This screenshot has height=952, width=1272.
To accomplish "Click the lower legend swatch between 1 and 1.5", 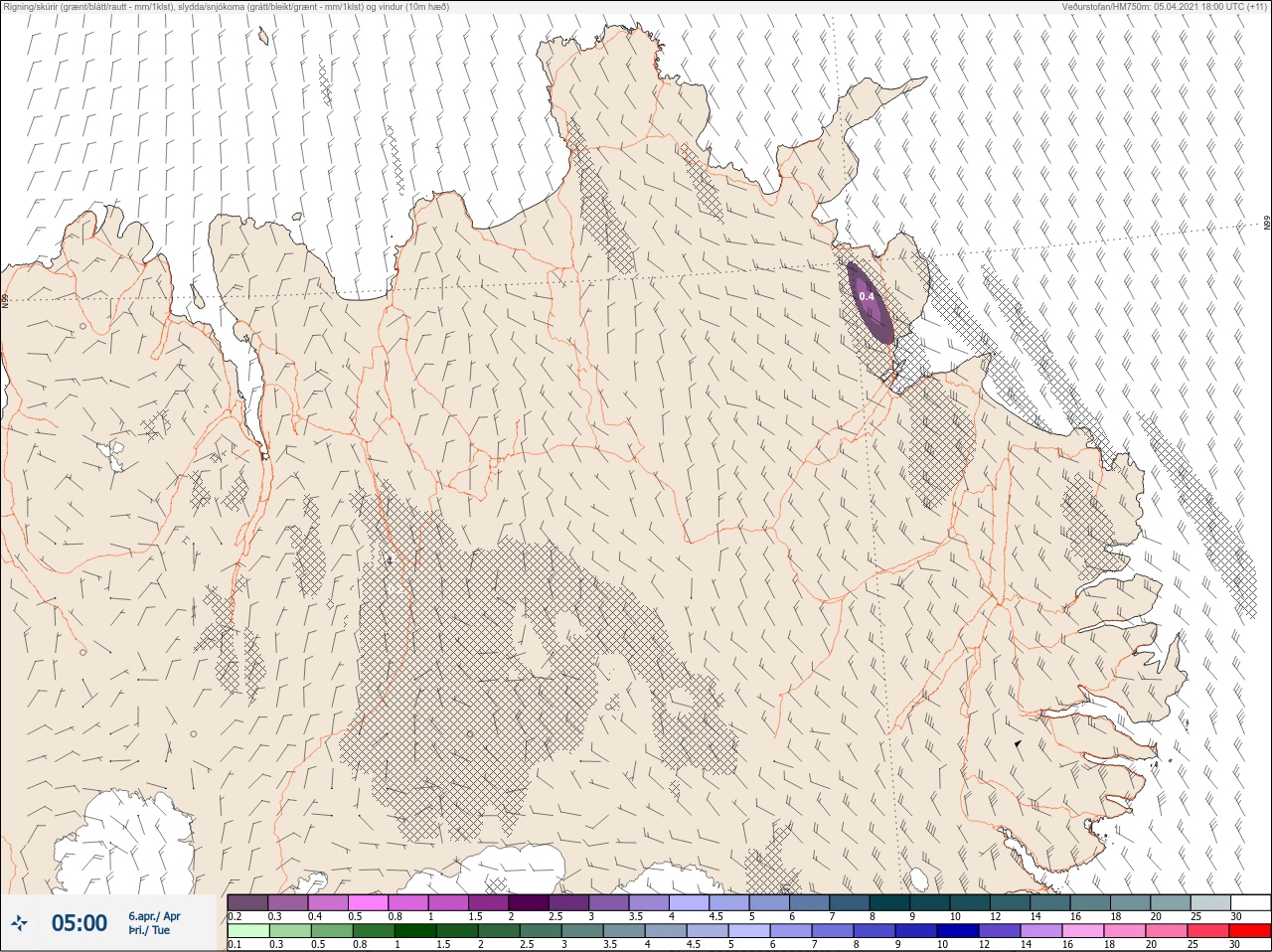I will click(415, 931).
